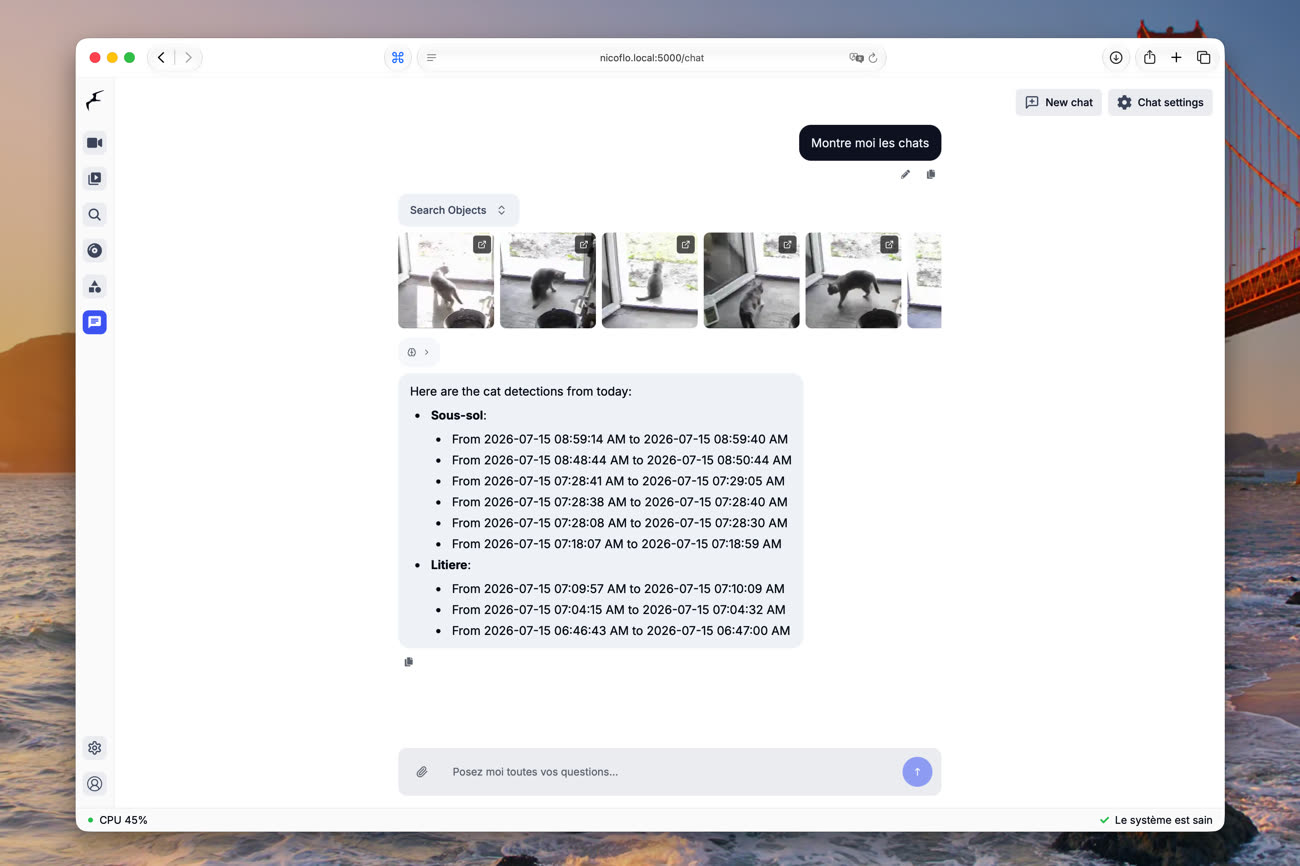Click the 'Sous-sol' heading
1300x866 pixels.
click(458, 415)
